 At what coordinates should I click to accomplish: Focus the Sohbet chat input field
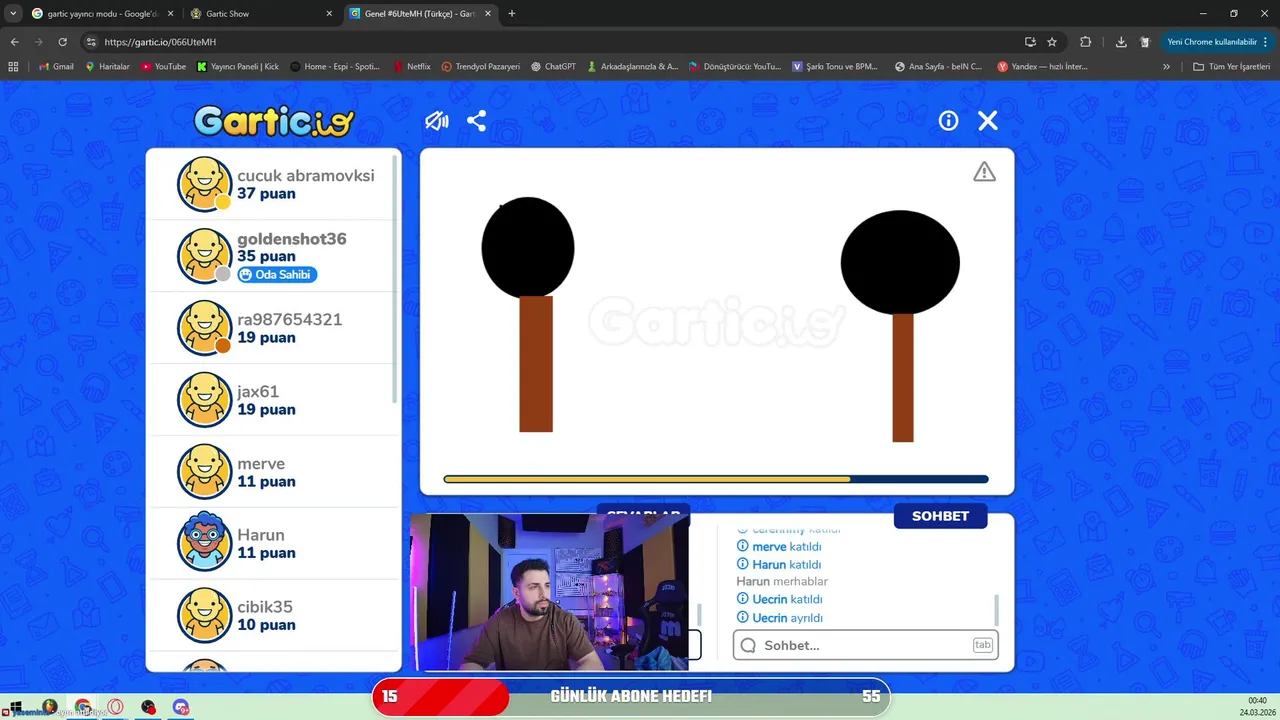click(x=866, y=645)
